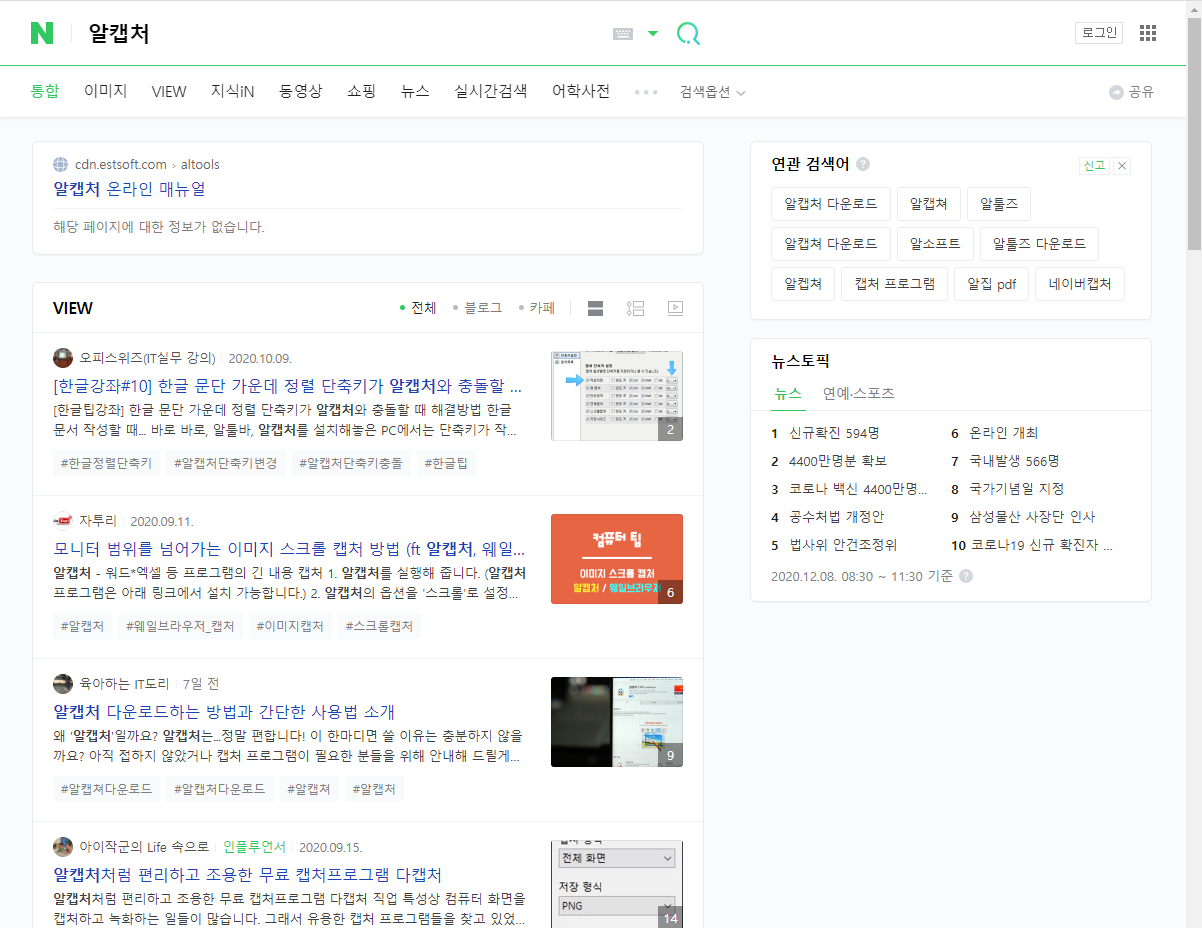Open the 컴퓨터 팁 orange thumbnail

(617, 559)
